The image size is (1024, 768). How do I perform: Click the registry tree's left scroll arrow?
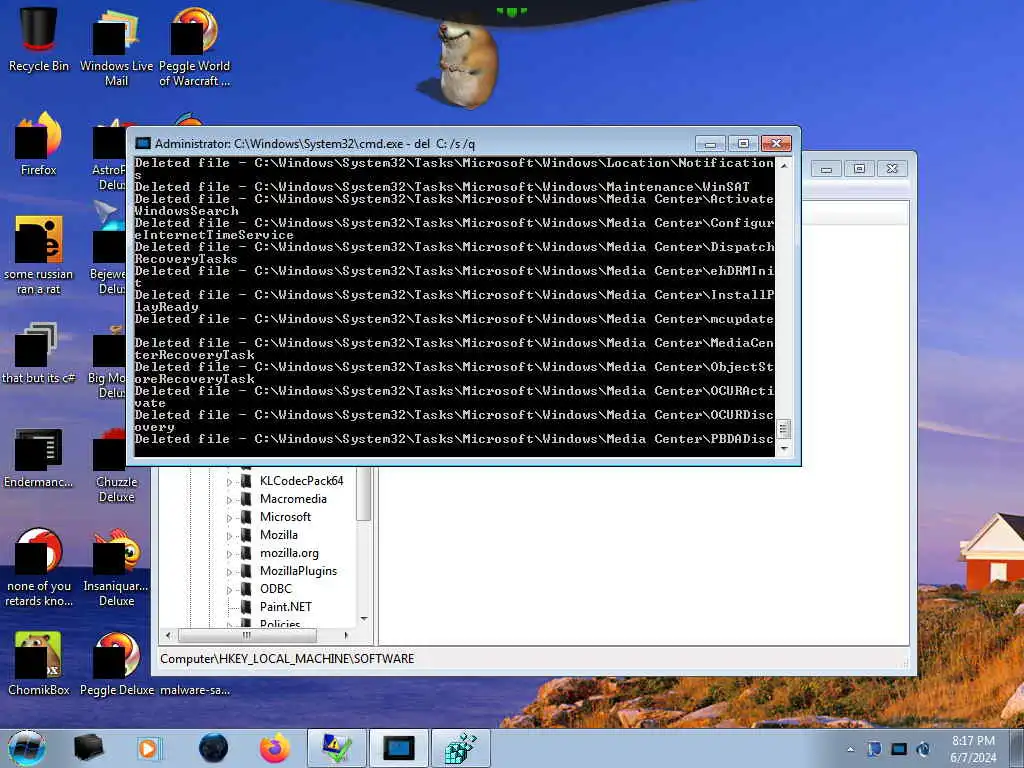[168, 635]
